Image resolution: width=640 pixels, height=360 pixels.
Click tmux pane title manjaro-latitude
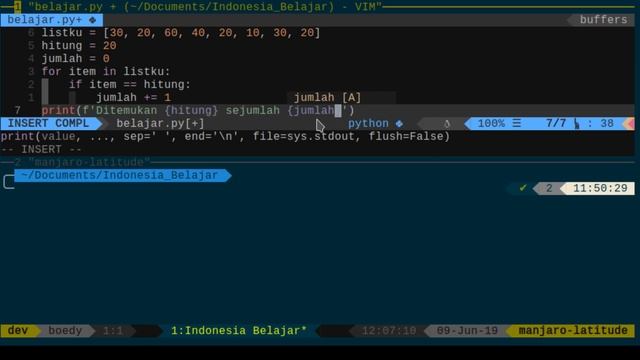coord(89,162)
